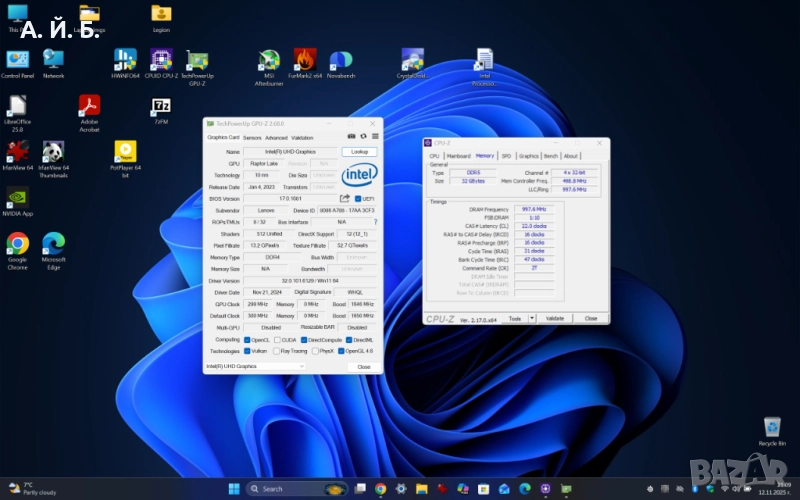Screen dimensions: 800x500
Task: Click the Bus Interface question mark
Action: [x=375, y=221]
